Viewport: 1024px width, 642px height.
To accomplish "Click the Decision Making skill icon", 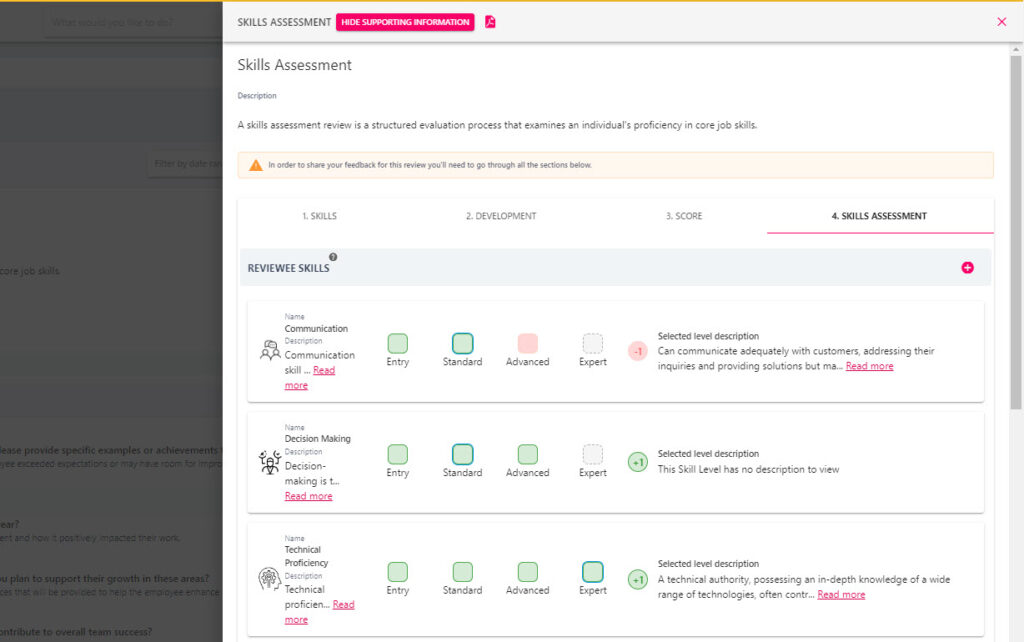I will pyautogui.click(x=270, y=462).
